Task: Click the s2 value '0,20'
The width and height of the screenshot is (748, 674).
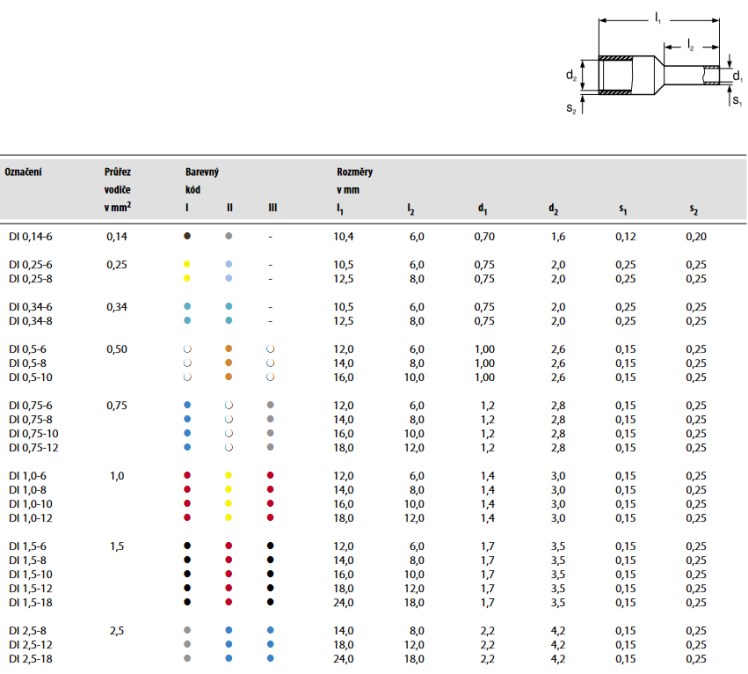Action: [696, 237]
